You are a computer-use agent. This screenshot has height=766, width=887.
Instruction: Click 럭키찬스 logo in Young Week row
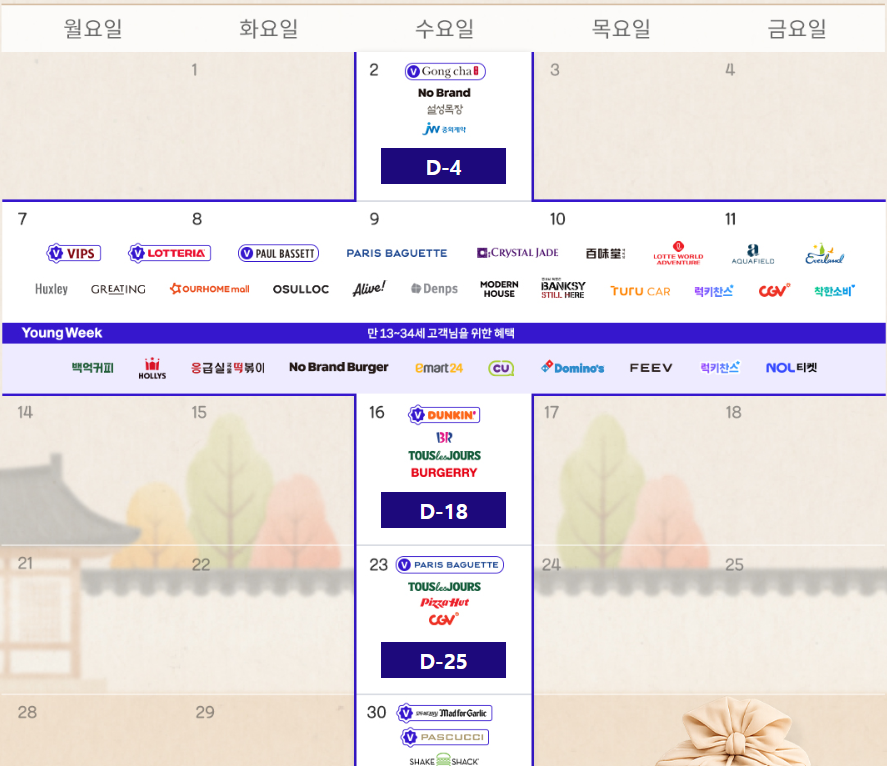pyautogui.click(x=720, y=367)
